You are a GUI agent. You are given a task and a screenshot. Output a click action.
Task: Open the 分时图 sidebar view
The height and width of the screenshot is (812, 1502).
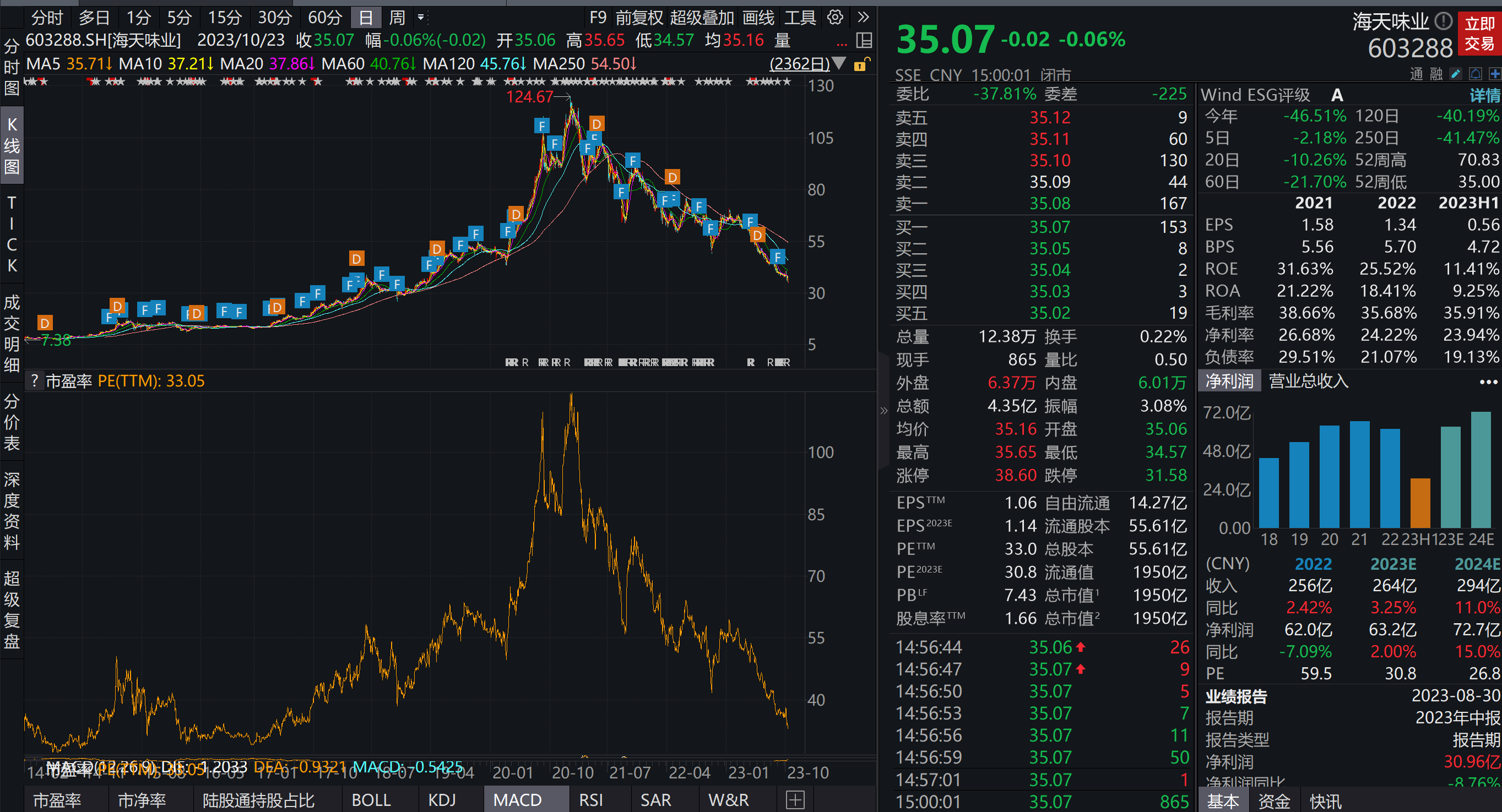pos(12,67)
